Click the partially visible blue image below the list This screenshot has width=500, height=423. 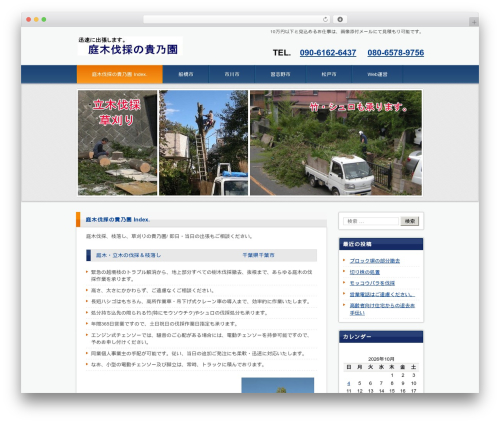pyautogui.click(x=278, y=385)
